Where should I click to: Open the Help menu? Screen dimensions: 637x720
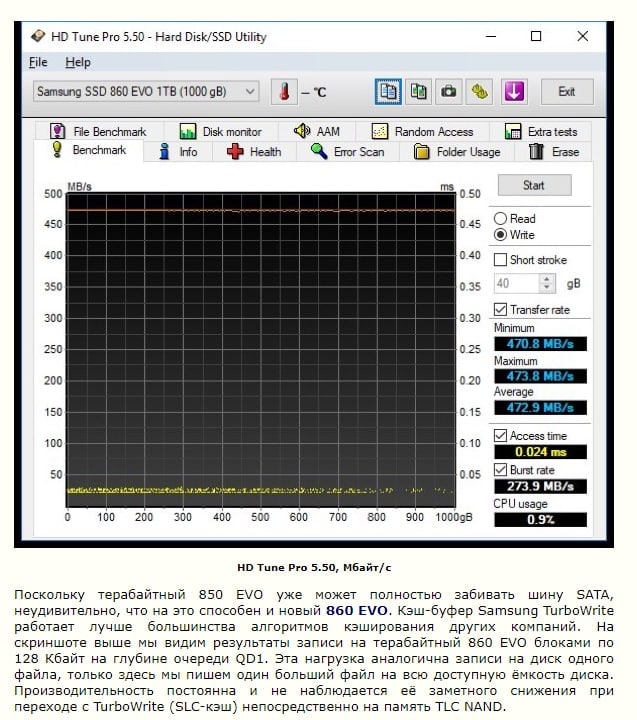[x=78, y=62]
